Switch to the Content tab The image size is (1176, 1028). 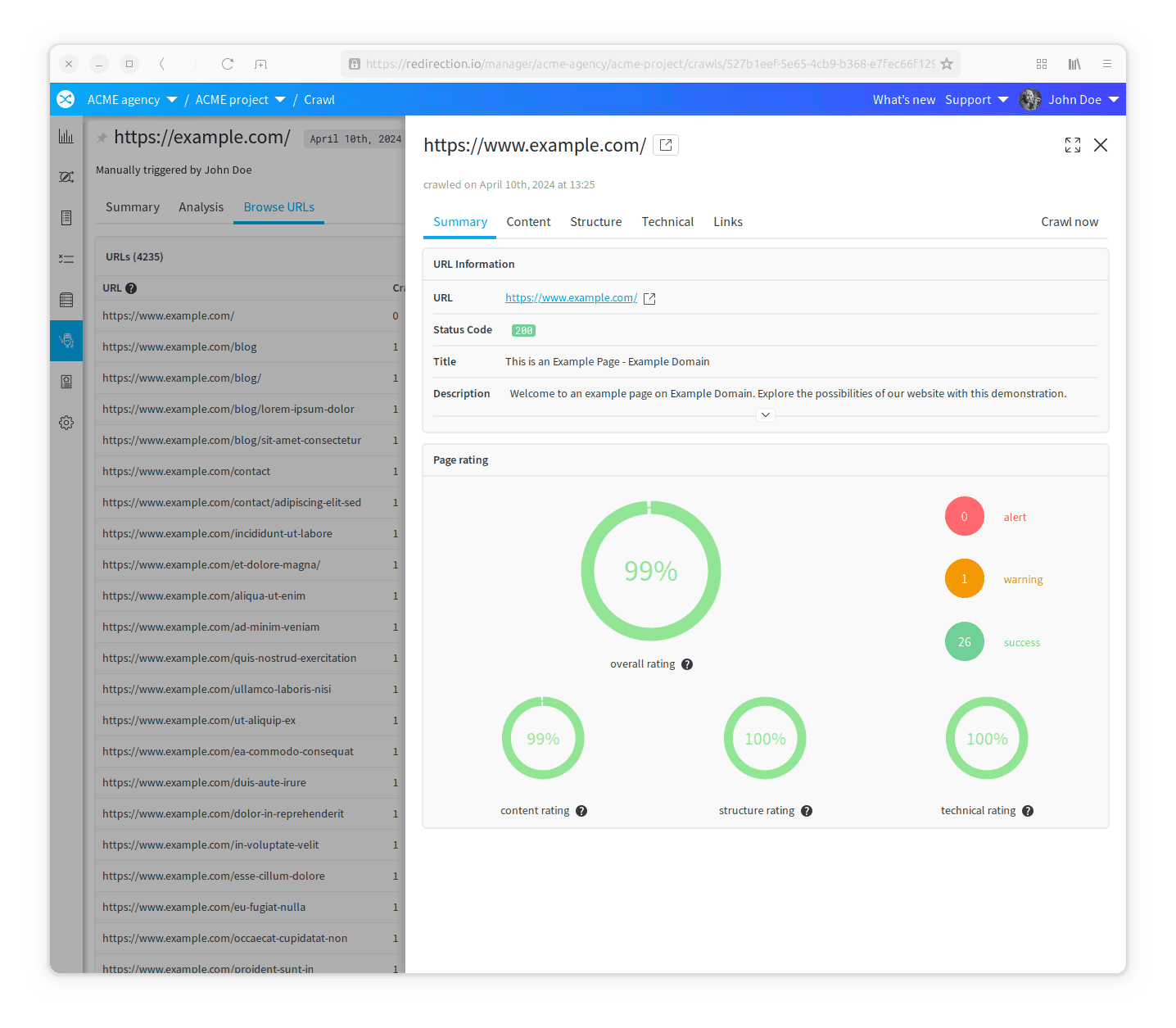tap(528, 222)
